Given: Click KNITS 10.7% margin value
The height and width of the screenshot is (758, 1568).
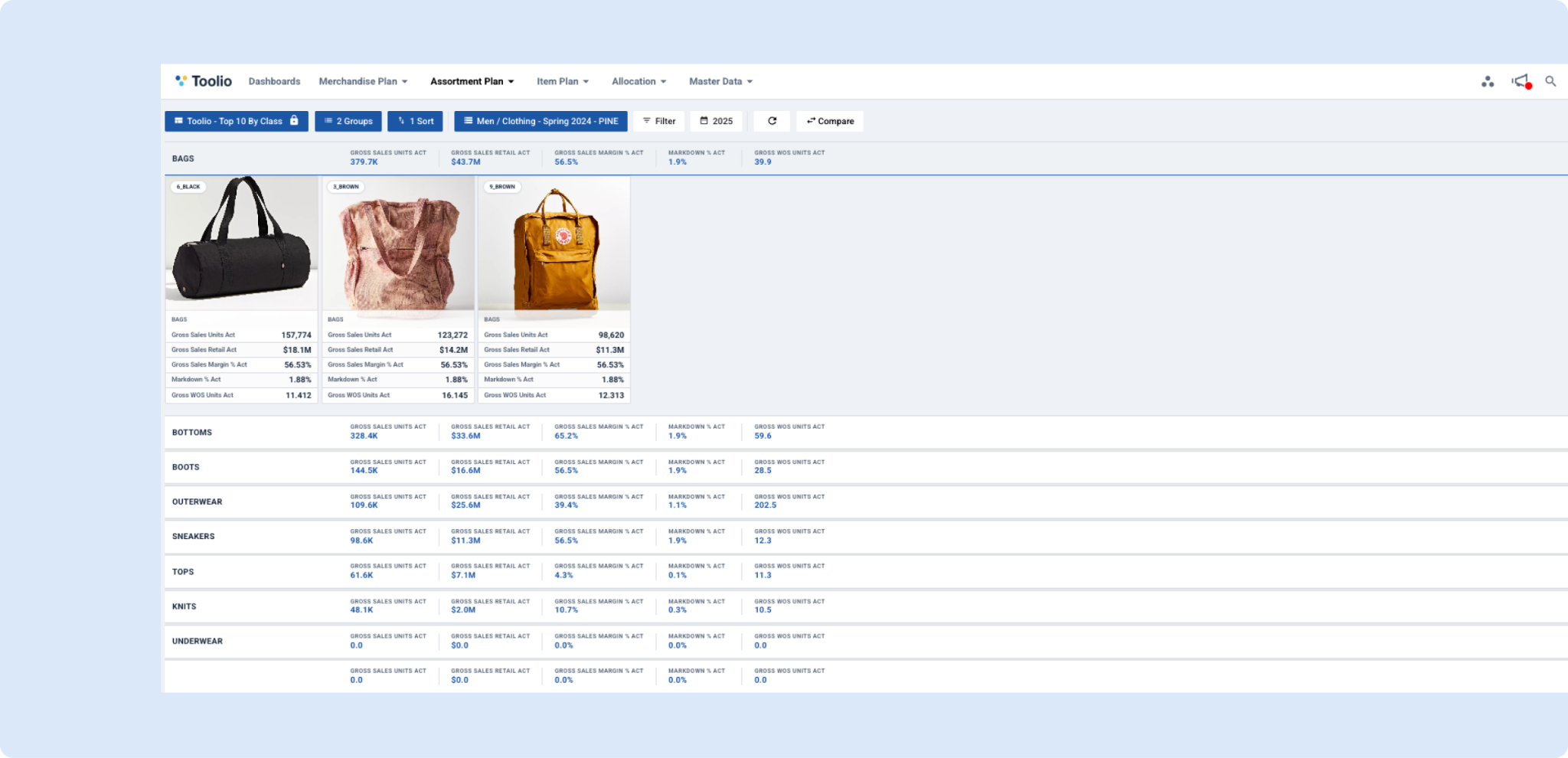Looking at the screenshot, I should pos(567,610).
